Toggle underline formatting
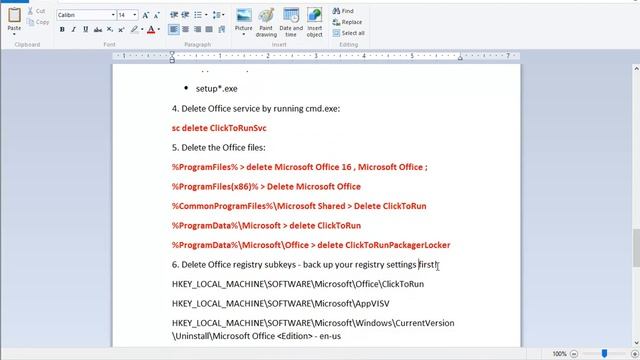The width and height of the screenshot is (640, 360). tap(86, 29)
